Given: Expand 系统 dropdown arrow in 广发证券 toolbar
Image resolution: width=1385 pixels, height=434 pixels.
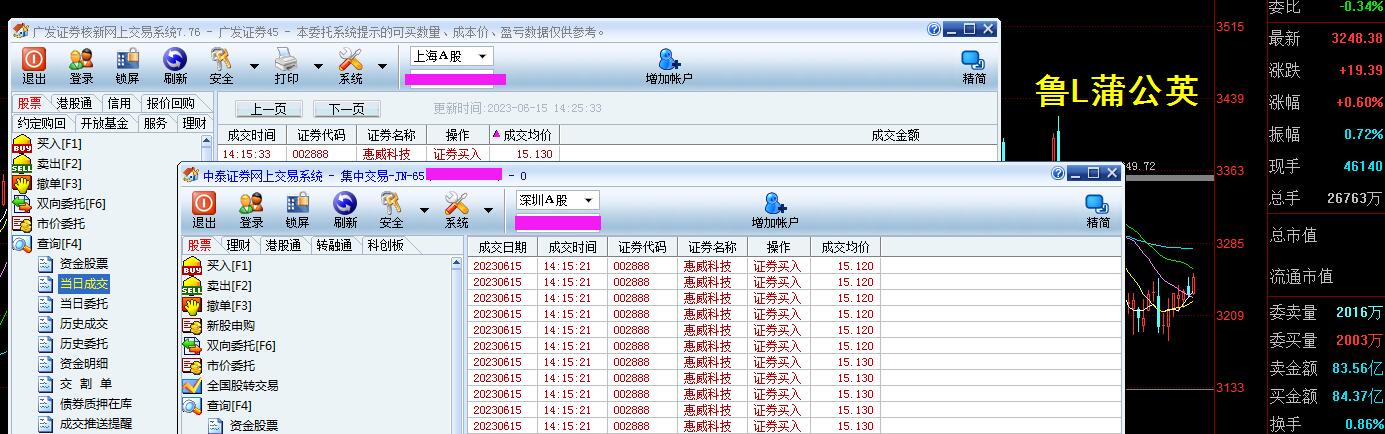Looking at the screenshot, I should coord(382,68).
